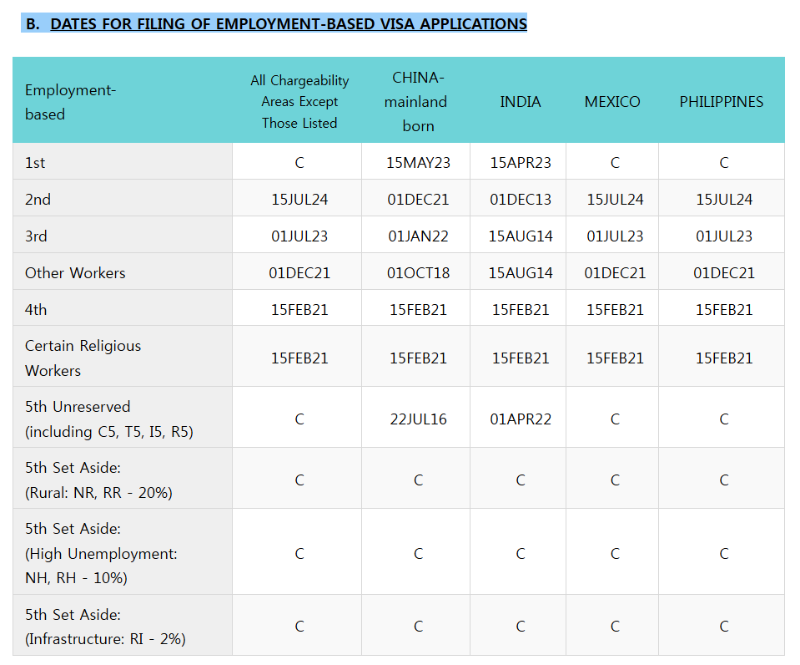
Task: Select the 5th Set Aside Rural row label
Action: pyautogui.click(x=98, y=480)
